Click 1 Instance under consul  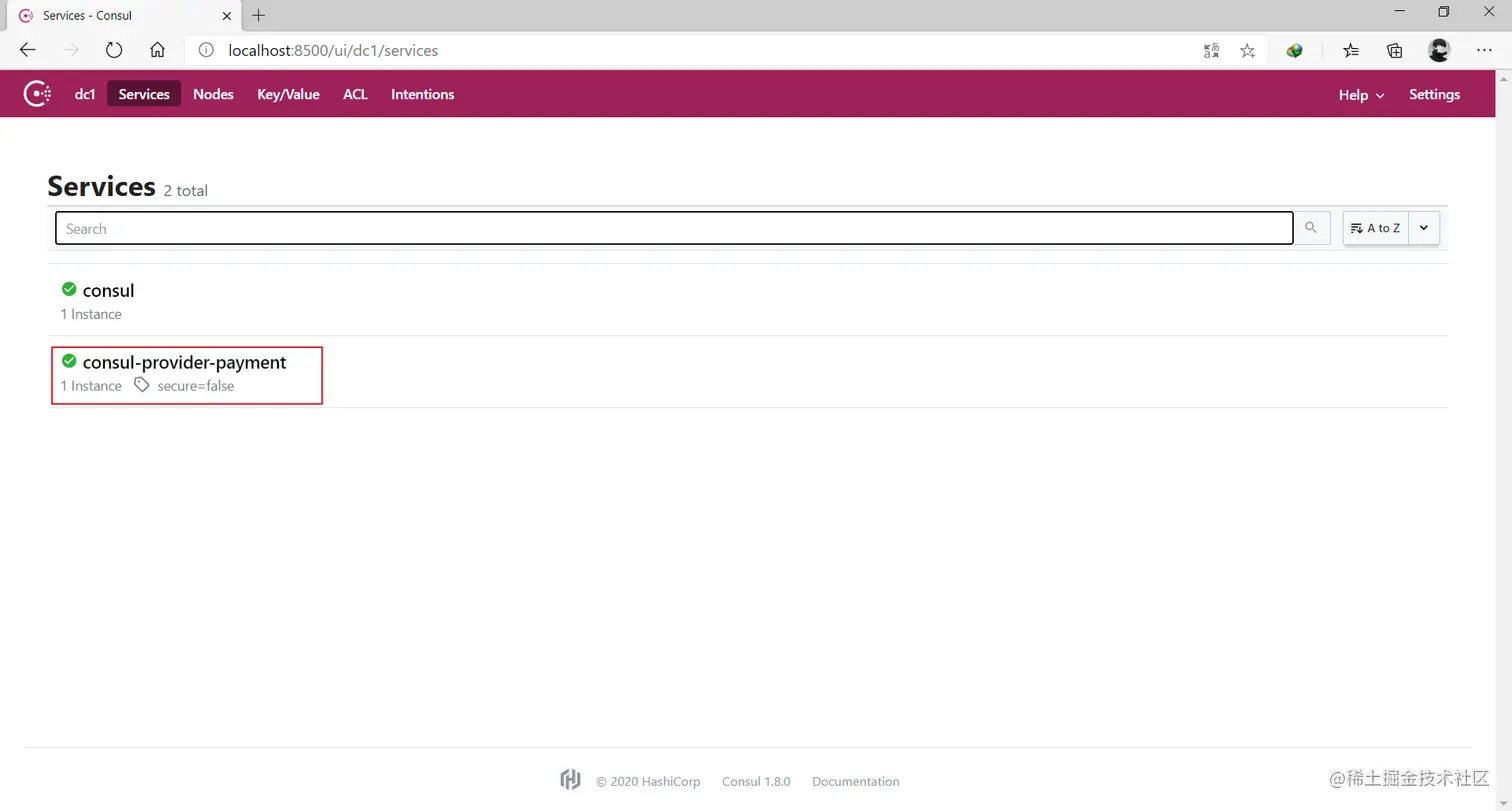click(x=91, y=314)
